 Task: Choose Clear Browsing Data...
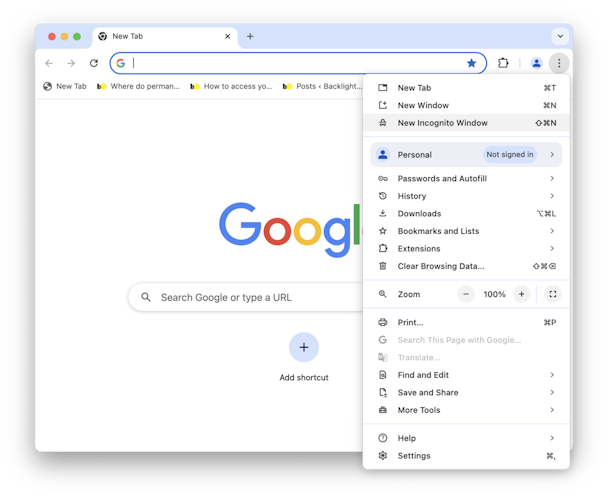pos(466,266)
